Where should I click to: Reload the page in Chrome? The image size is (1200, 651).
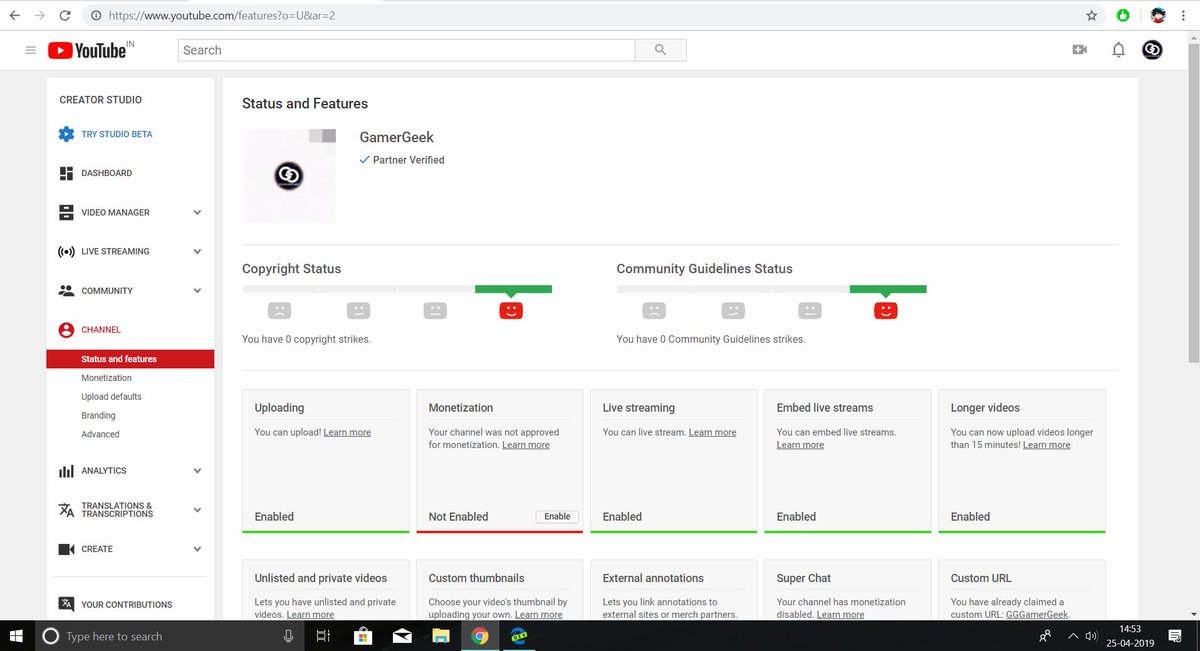pos(65,16)
